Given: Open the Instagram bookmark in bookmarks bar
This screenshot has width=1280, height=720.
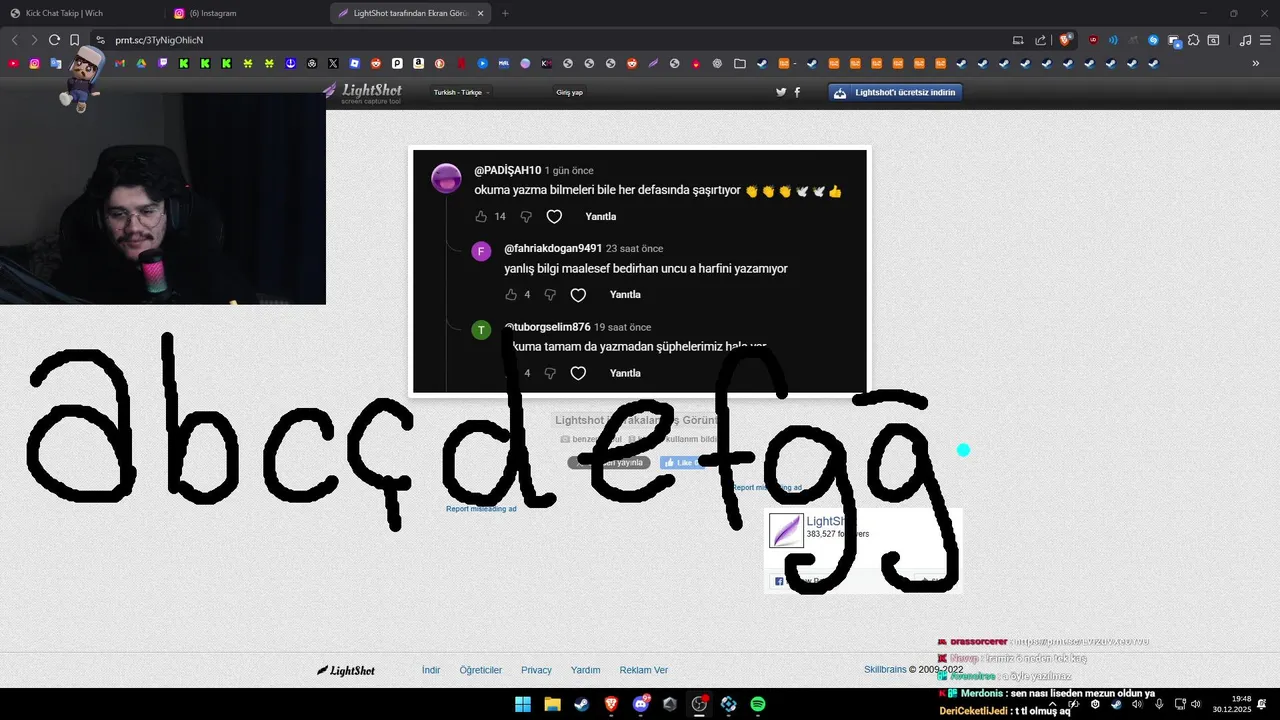Looking at the screenshot, I should click(x=34, y=63).
